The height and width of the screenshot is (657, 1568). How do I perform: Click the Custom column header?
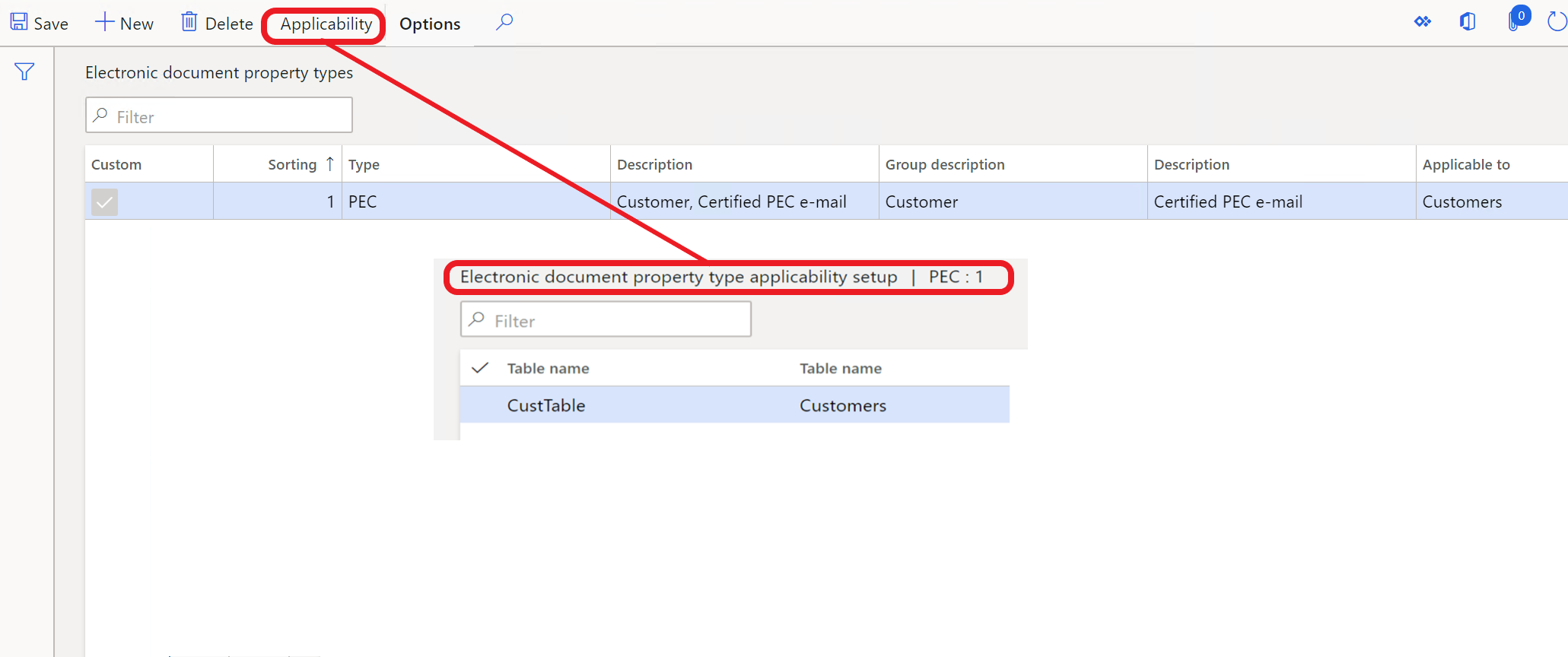coord(149,164)
